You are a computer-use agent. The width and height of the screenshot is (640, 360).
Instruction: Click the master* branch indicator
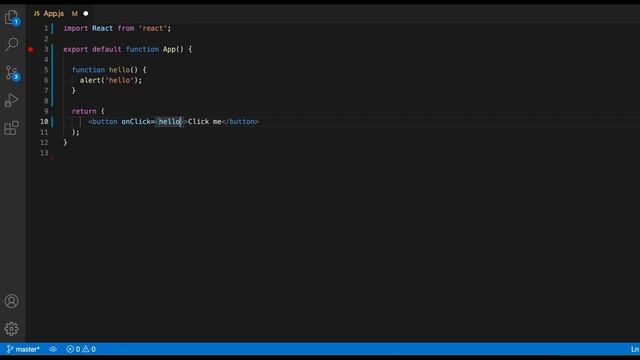23,349
